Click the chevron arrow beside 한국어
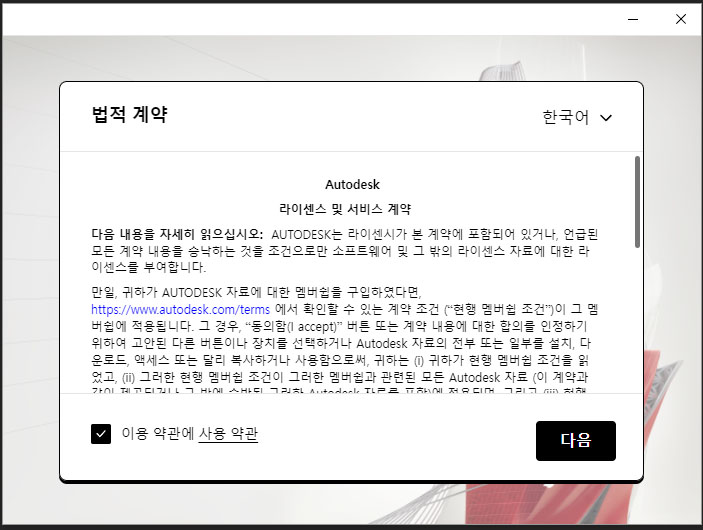The height and width of the screenshot is (530, 703). pos(605,118)
